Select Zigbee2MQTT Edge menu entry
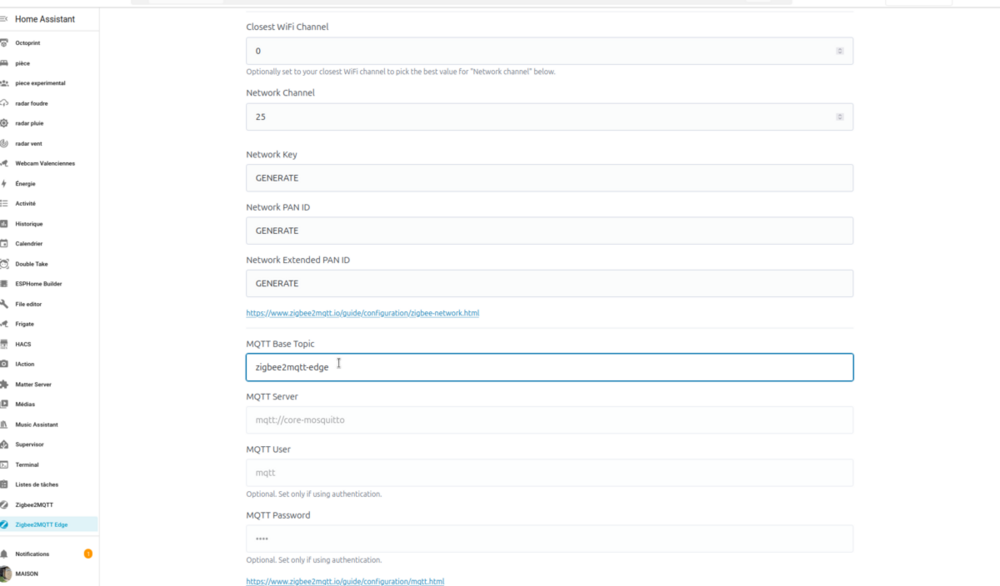 click(x=48, y=525)
